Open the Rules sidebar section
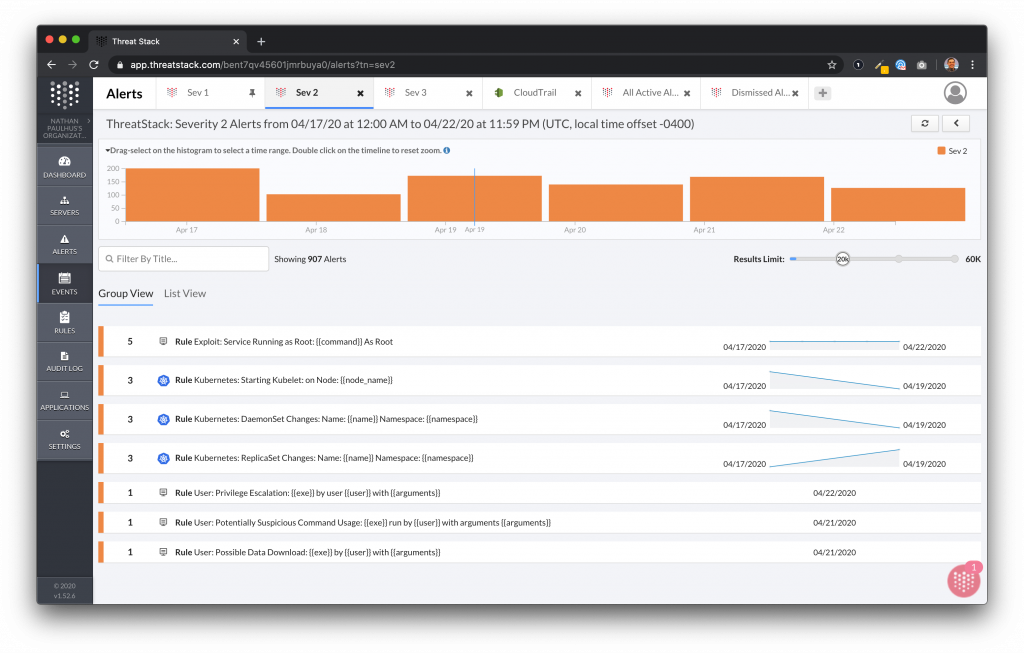This screenshot has height=653, width=1024. pos(64,323)
